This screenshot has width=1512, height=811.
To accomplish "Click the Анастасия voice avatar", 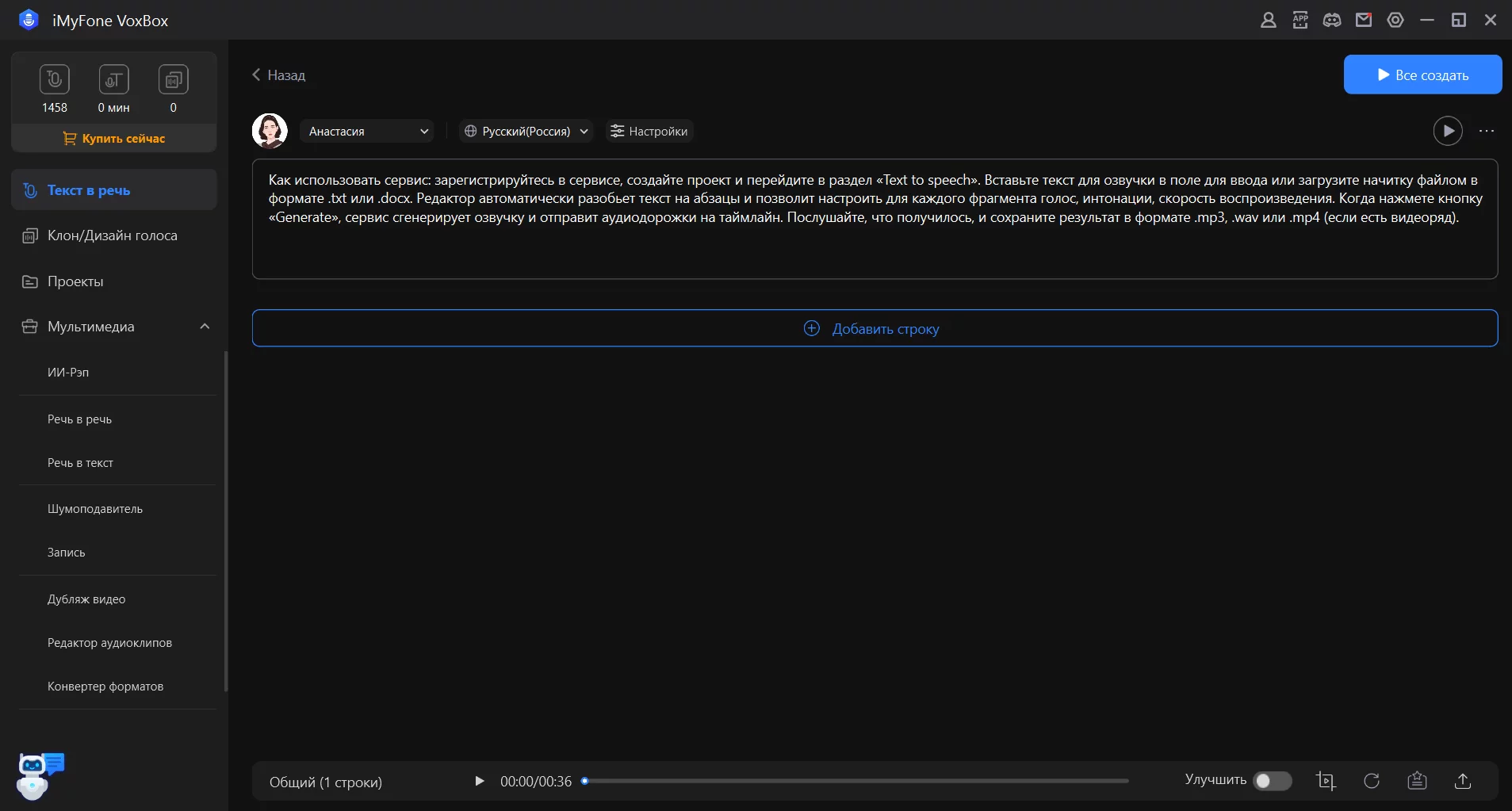I will (270, 131).
